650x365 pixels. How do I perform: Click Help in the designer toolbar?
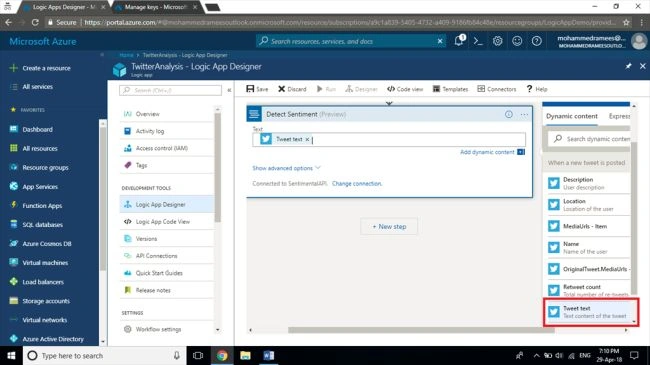[537, 89]
